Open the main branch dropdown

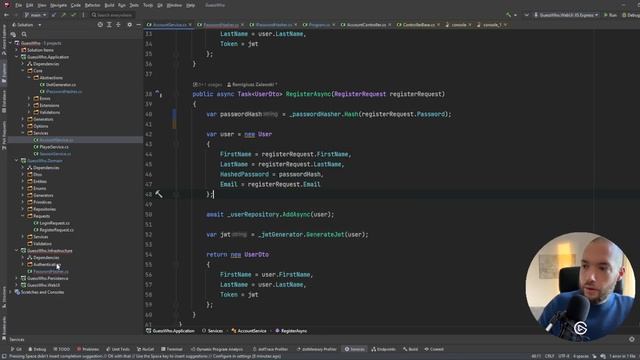click(x=36, y=15)
